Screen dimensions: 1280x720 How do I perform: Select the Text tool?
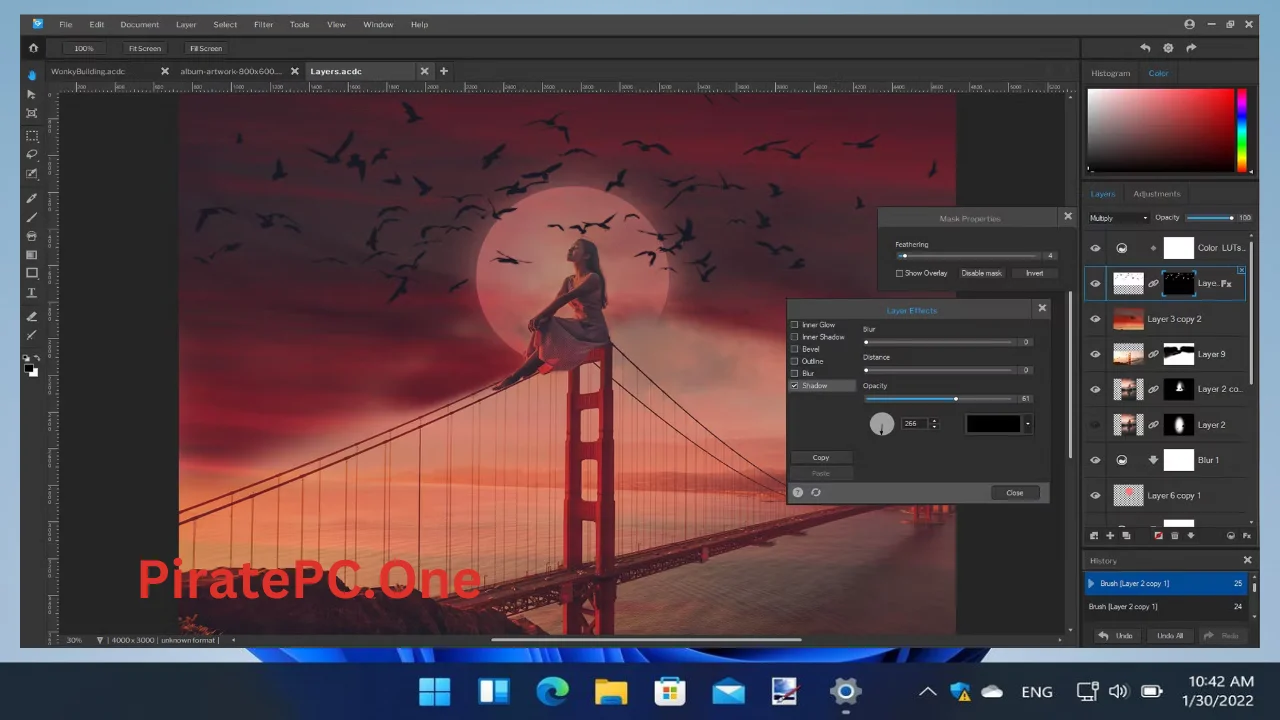tap(32, 293)
